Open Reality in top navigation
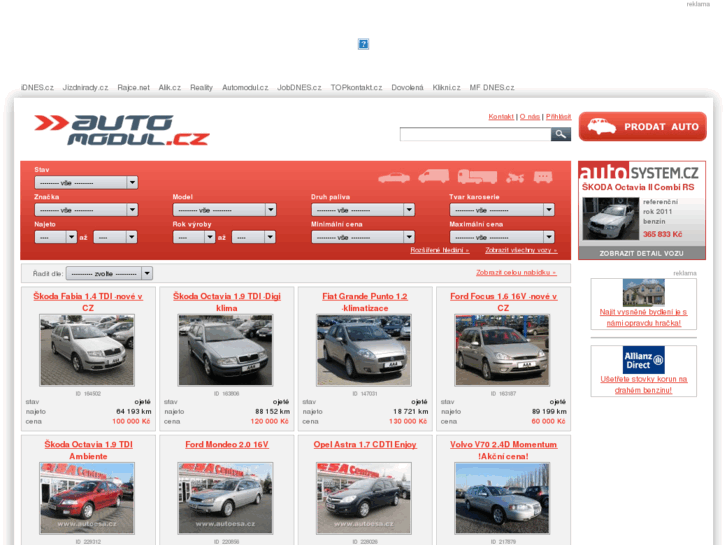Viewport: 727px width, 545px height. click(201, 87)
